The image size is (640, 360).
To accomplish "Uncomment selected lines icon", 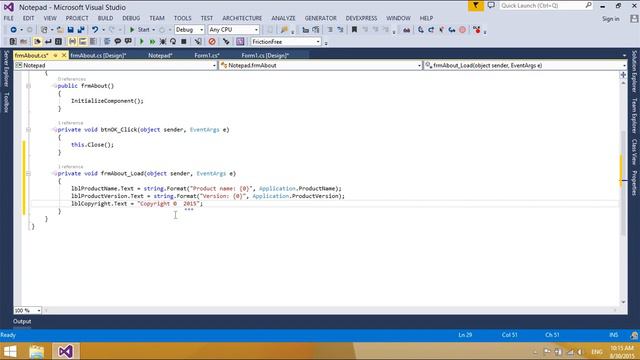I will click(x=340, y=30).
